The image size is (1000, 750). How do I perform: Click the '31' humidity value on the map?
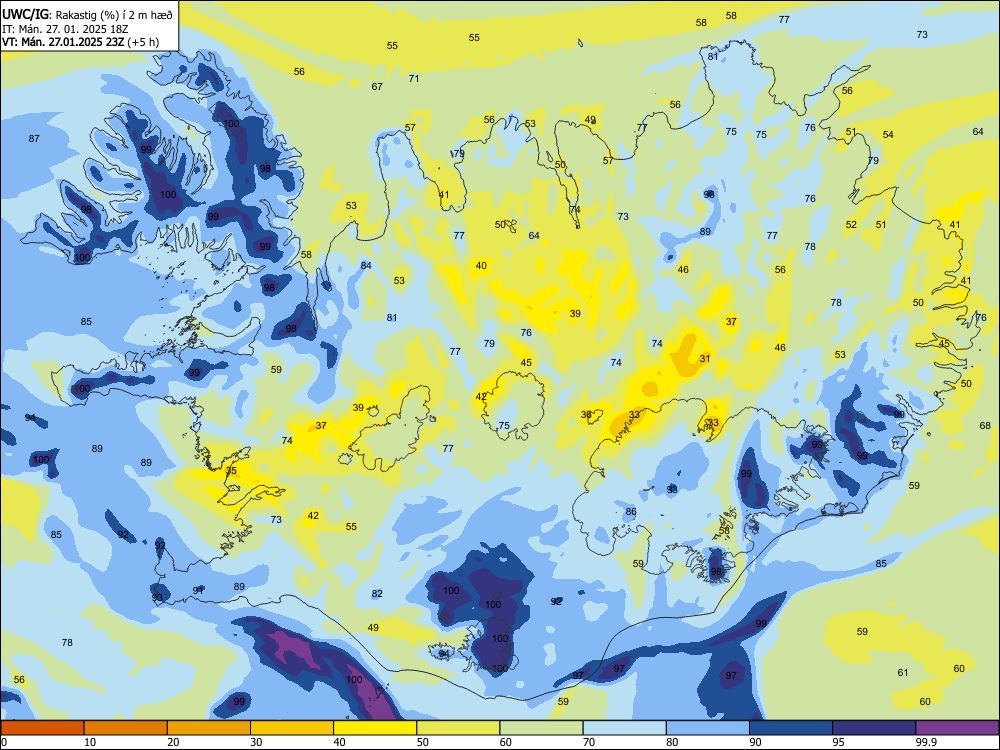pyautogui.click(x=705, y=358)
